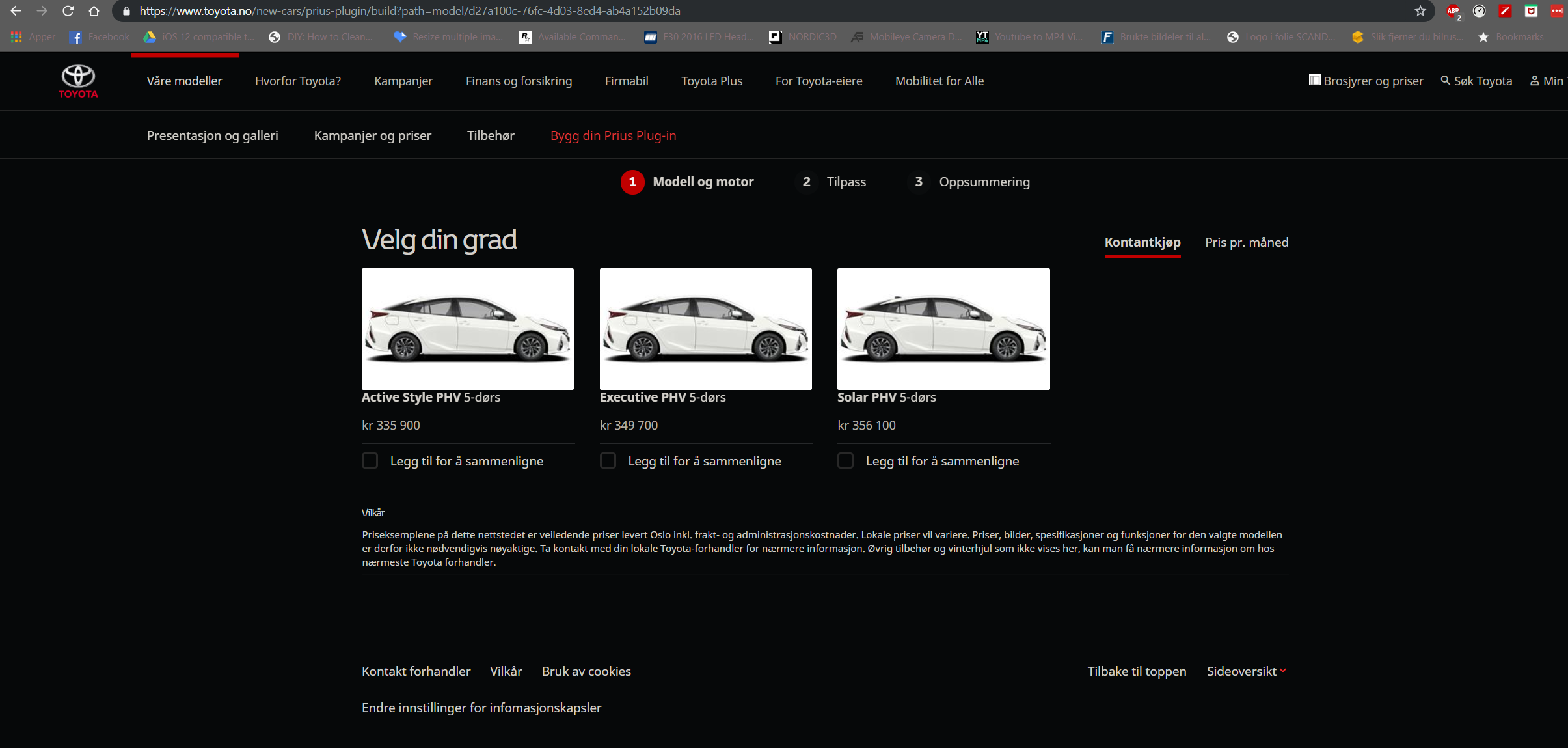Open the NORDIC3D bookmark
This screenshot has height=748, width=1568.
(x=803, y=37)
